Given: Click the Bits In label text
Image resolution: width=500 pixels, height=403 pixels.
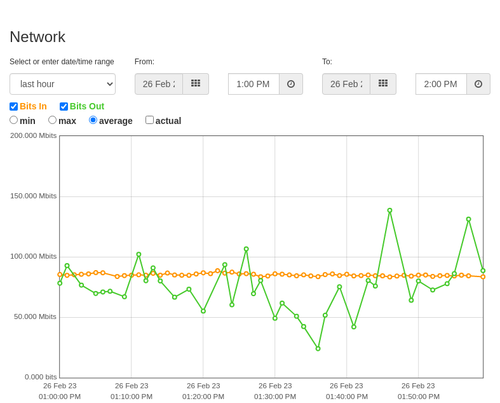Looking at the screenshot, I should click(33, 106).
